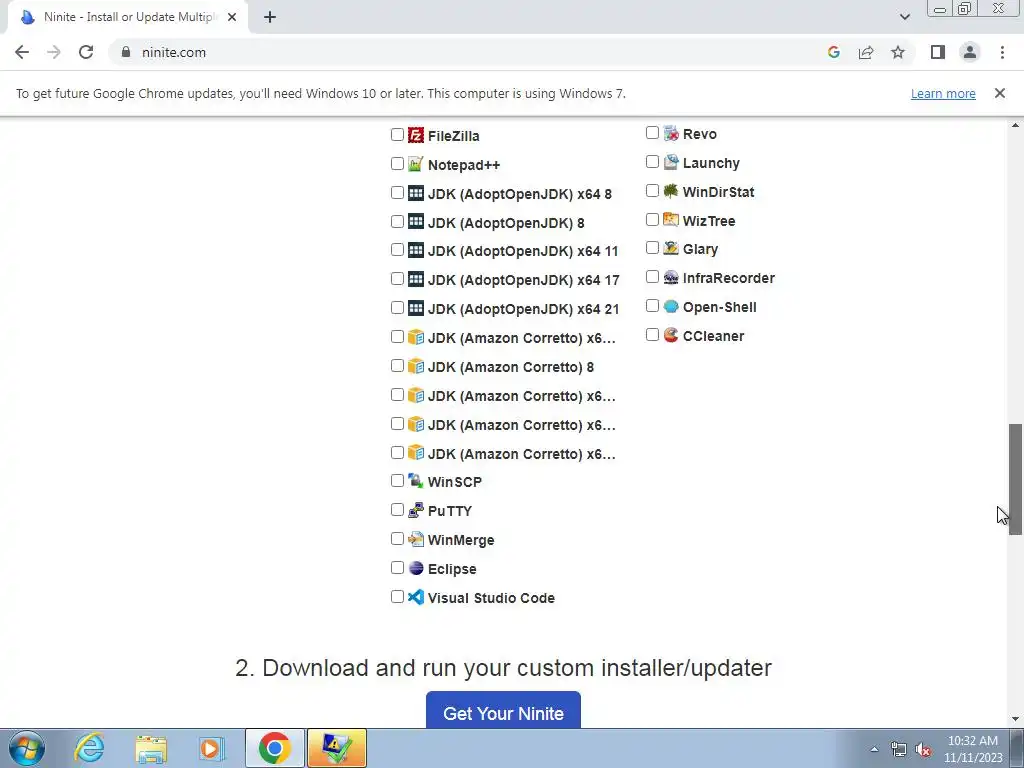
Task: Open the Chrome three-dot menu
Action: click(x=1002, y=52)
